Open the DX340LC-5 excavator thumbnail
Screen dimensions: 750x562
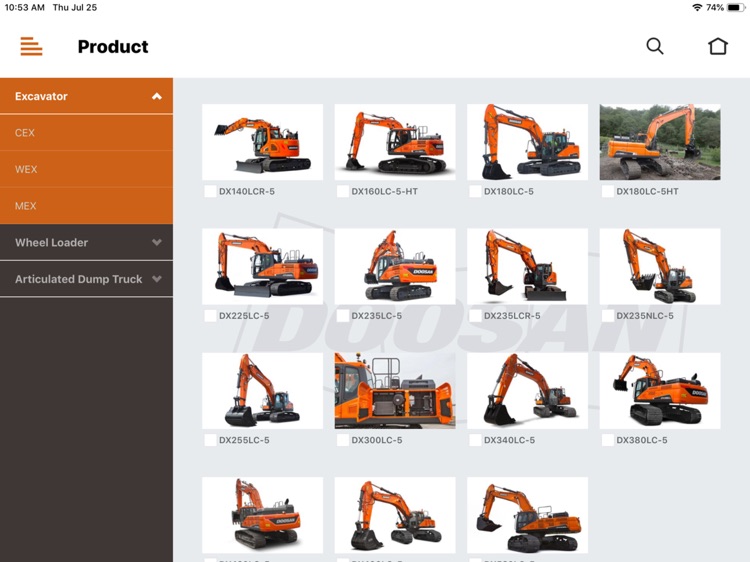(x=528, y=391)
